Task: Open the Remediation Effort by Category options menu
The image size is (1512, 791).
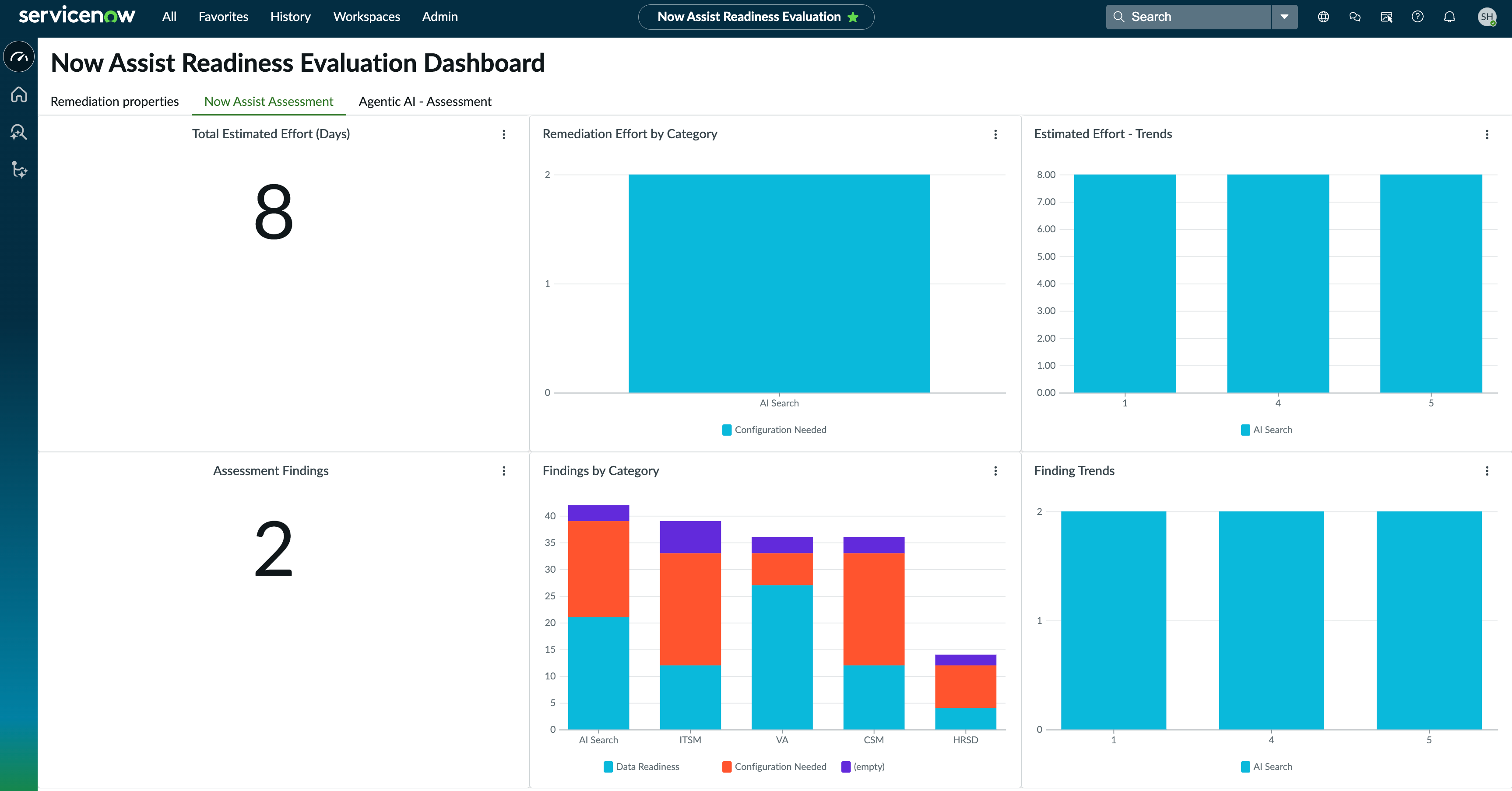Action: click(x=995, y=134)
